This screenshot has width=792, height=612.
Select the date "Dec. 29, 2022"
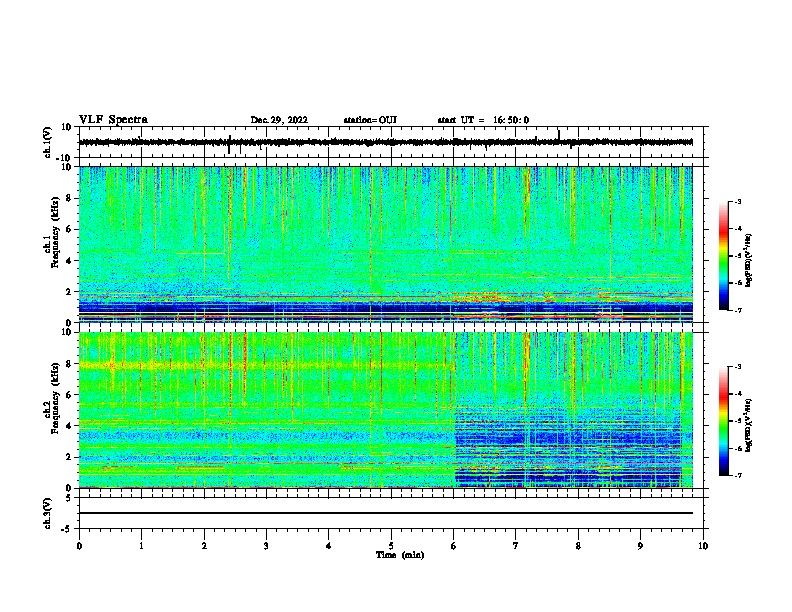(x=279, y=120)
